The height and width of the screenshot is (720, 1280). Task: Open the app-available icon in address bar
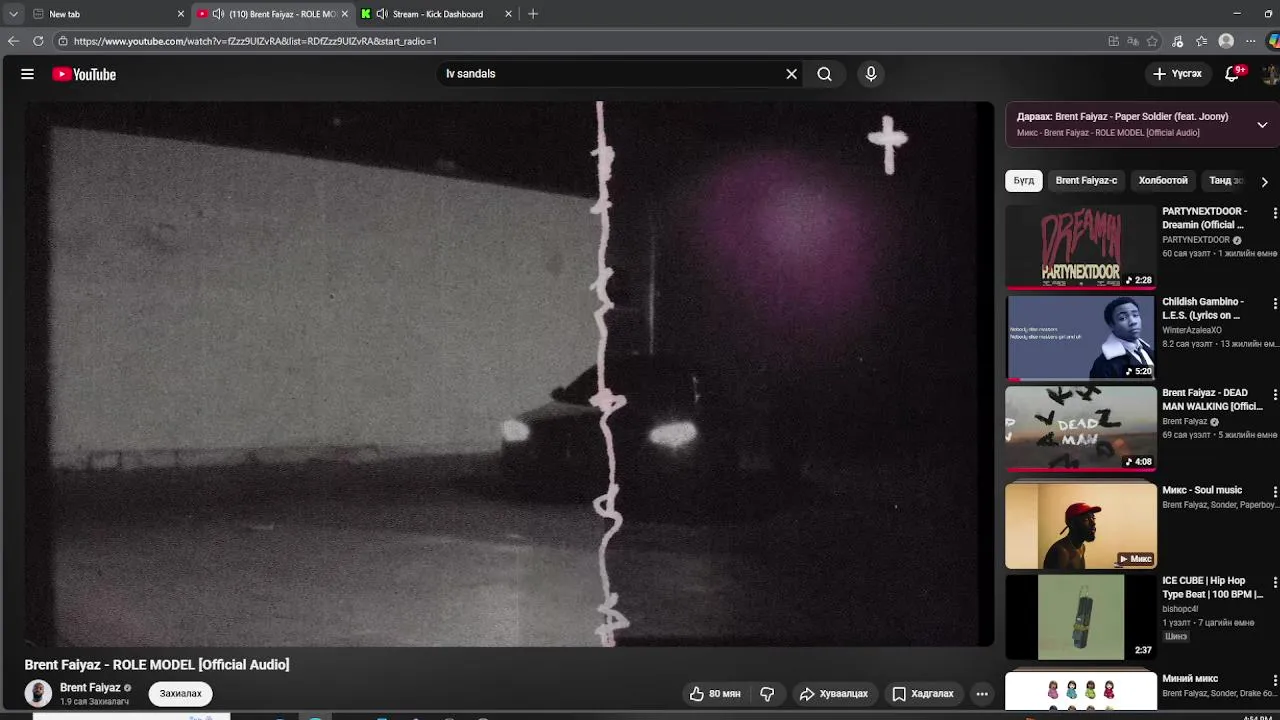[1113, 41]
